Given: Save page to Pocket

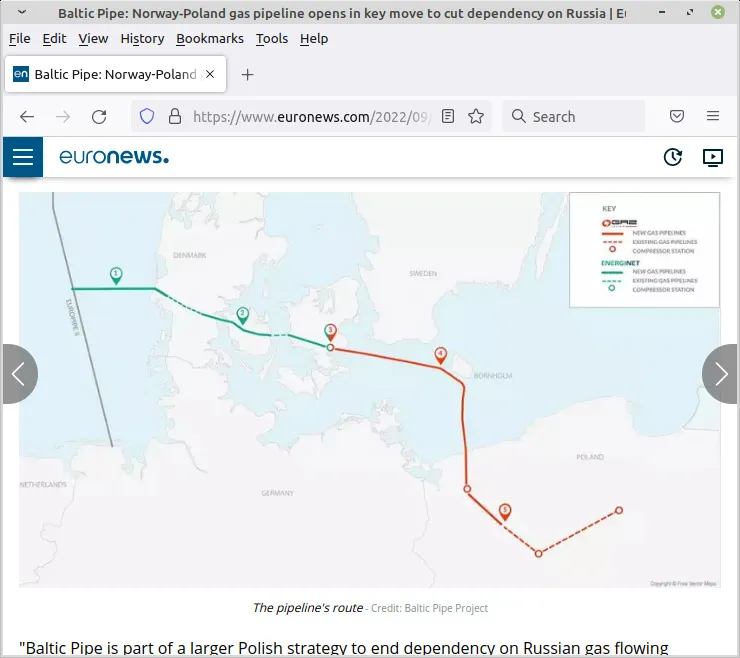Looking at the screenshot, I should (677, 116).
